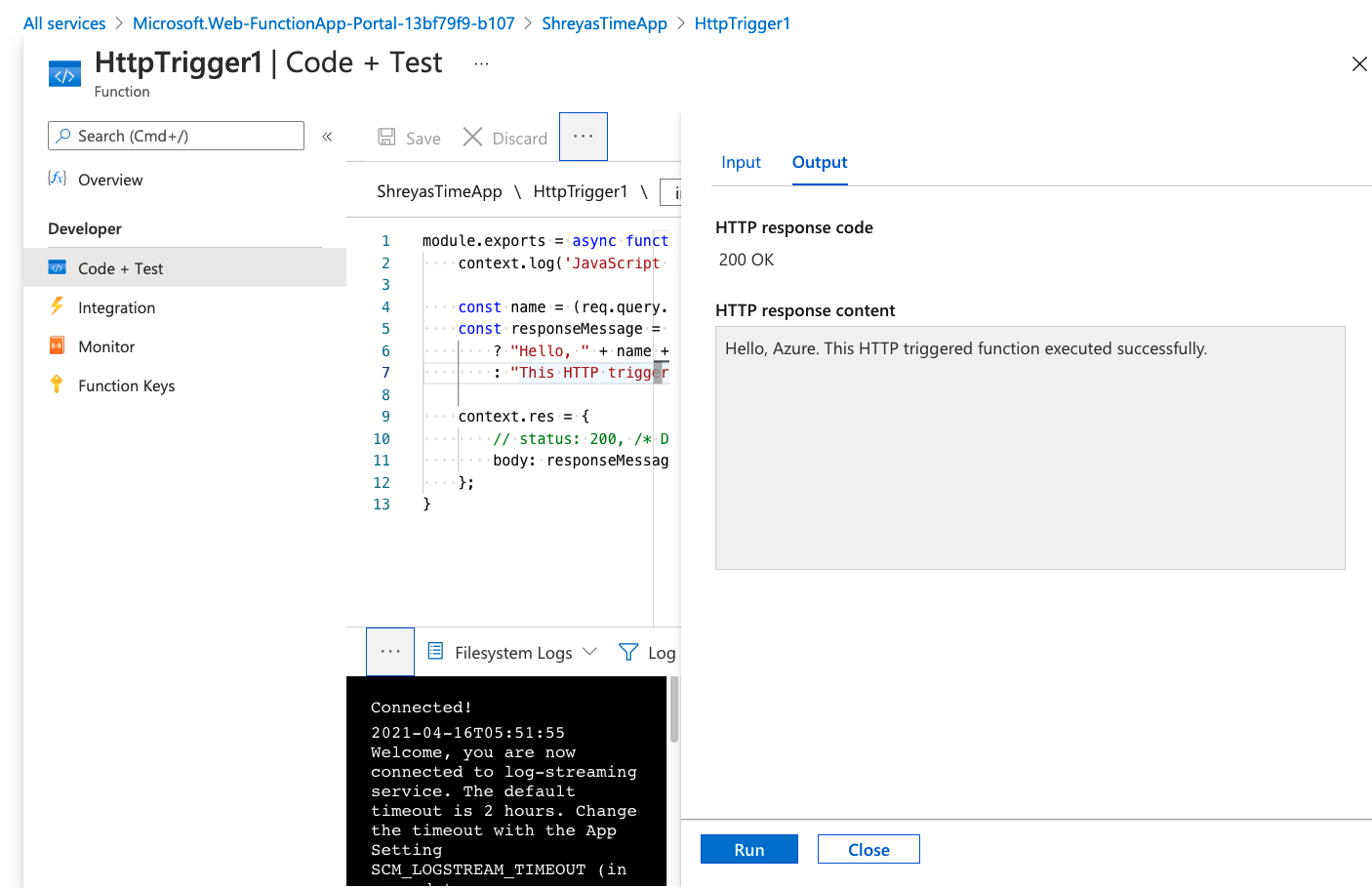Click the log timestamp 2021-04-16T05:51:55
Image resolution: width=1372 pixels, height=888 pixels.
(467, 733)
